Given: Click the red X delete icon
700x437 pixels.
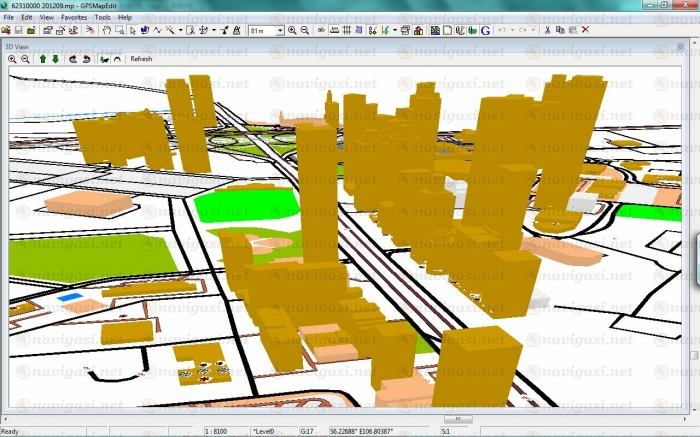Looking at the screenshot, I should click(585, 31).
